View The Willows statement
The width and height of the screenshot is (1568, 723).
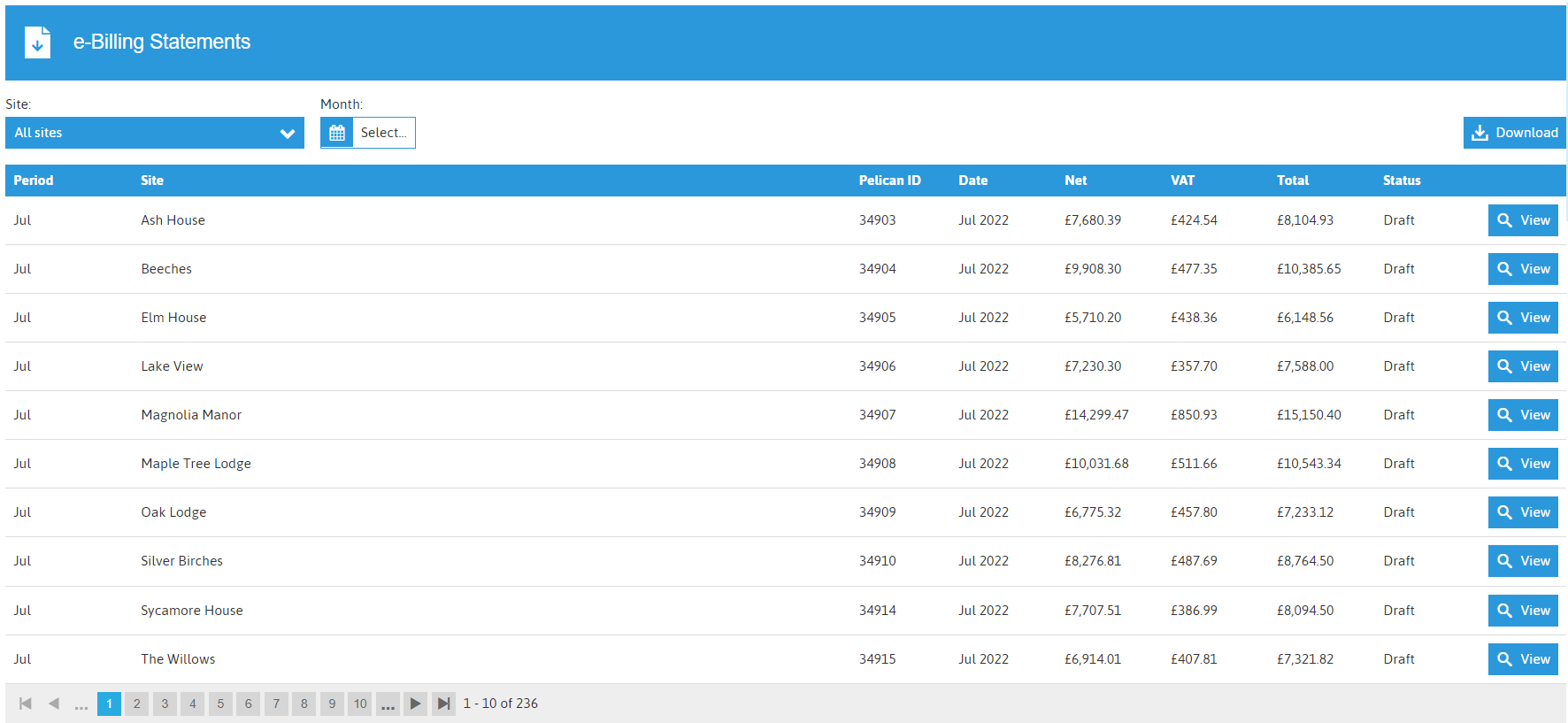[1523, 659]
